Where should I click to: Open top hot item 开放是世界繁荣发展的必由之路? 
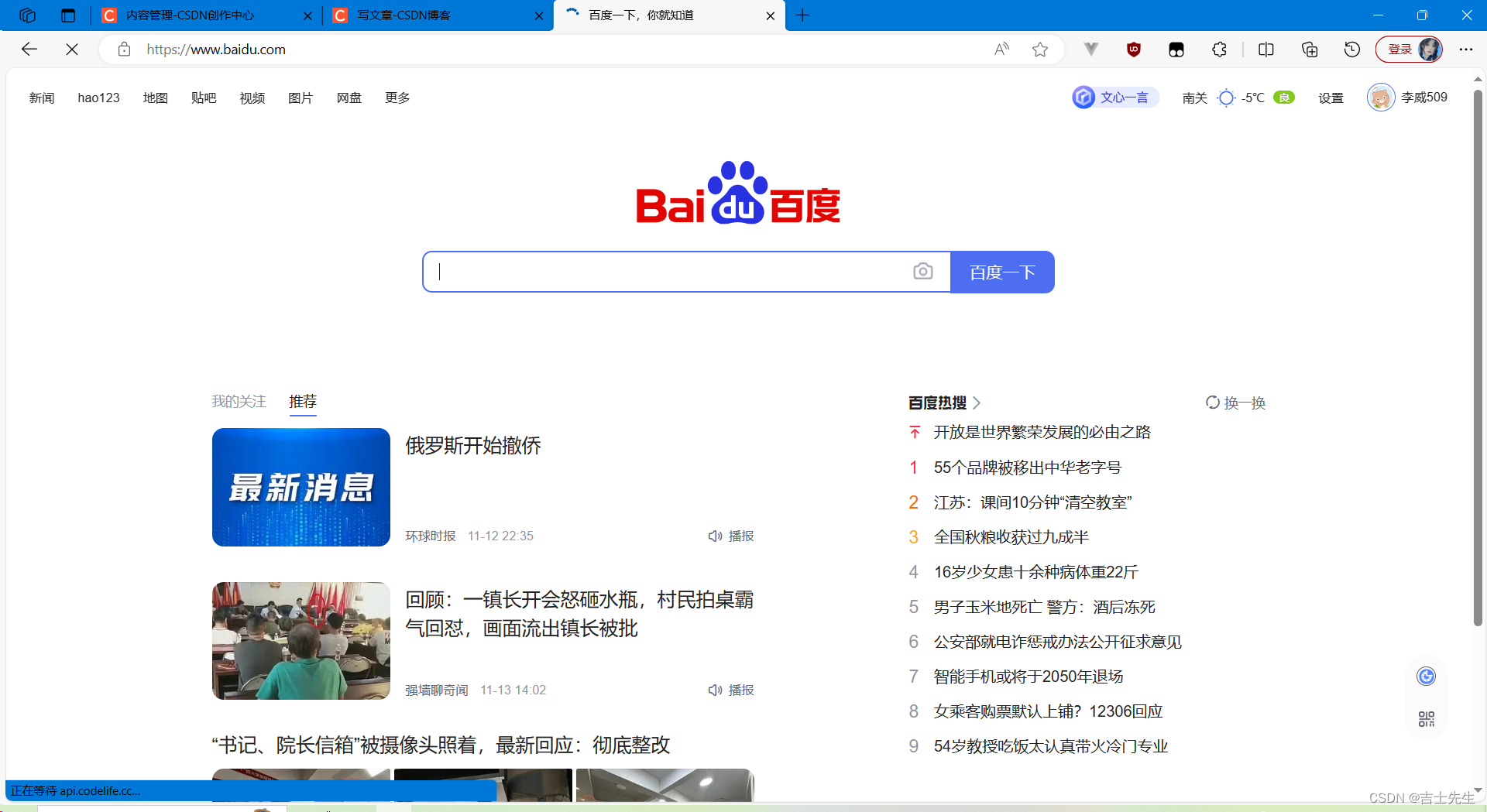(x=1042, y=432)
